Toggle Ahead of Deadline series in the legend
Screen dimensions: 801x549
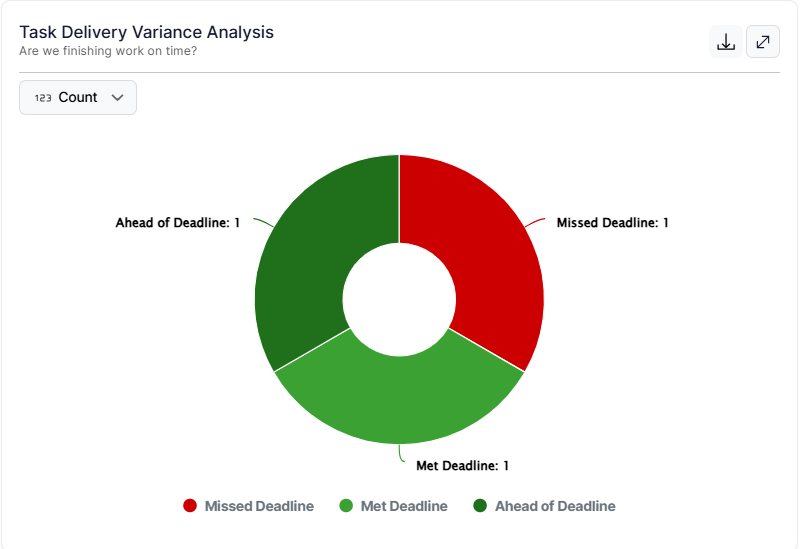tap(555, 506)
